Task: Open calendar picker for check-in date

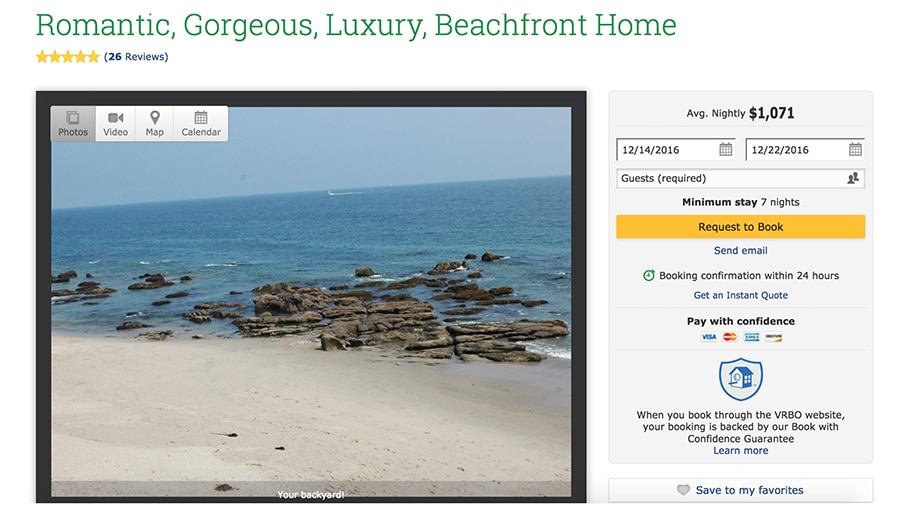Action: pyautogui.click(x=726, y=150)
